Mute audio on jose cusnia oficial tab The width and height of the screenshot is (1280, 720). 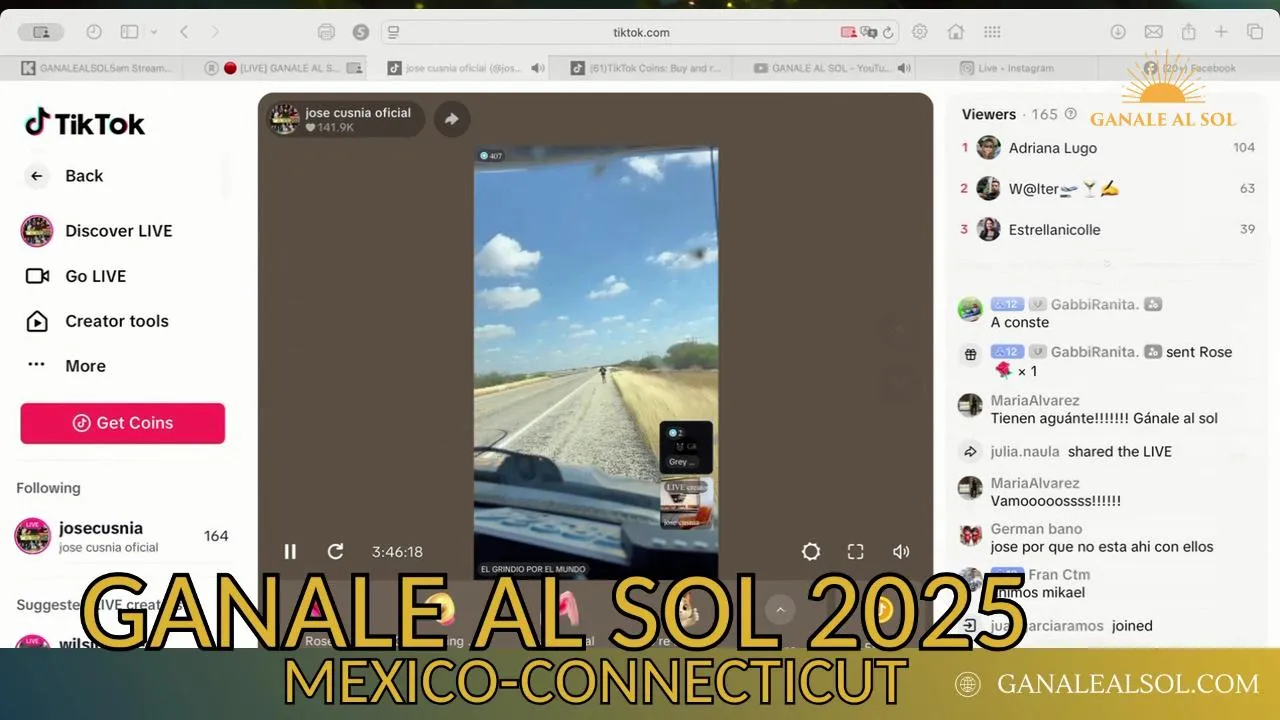pyautogui.click(x=538, y=68)
